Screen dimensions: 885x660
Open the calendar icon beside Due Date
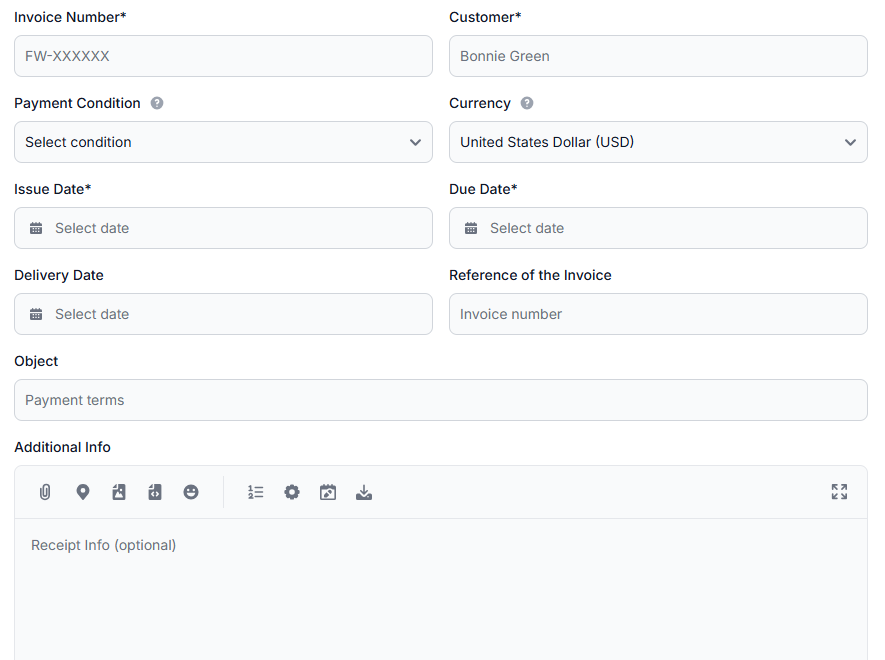click(471, 228)
